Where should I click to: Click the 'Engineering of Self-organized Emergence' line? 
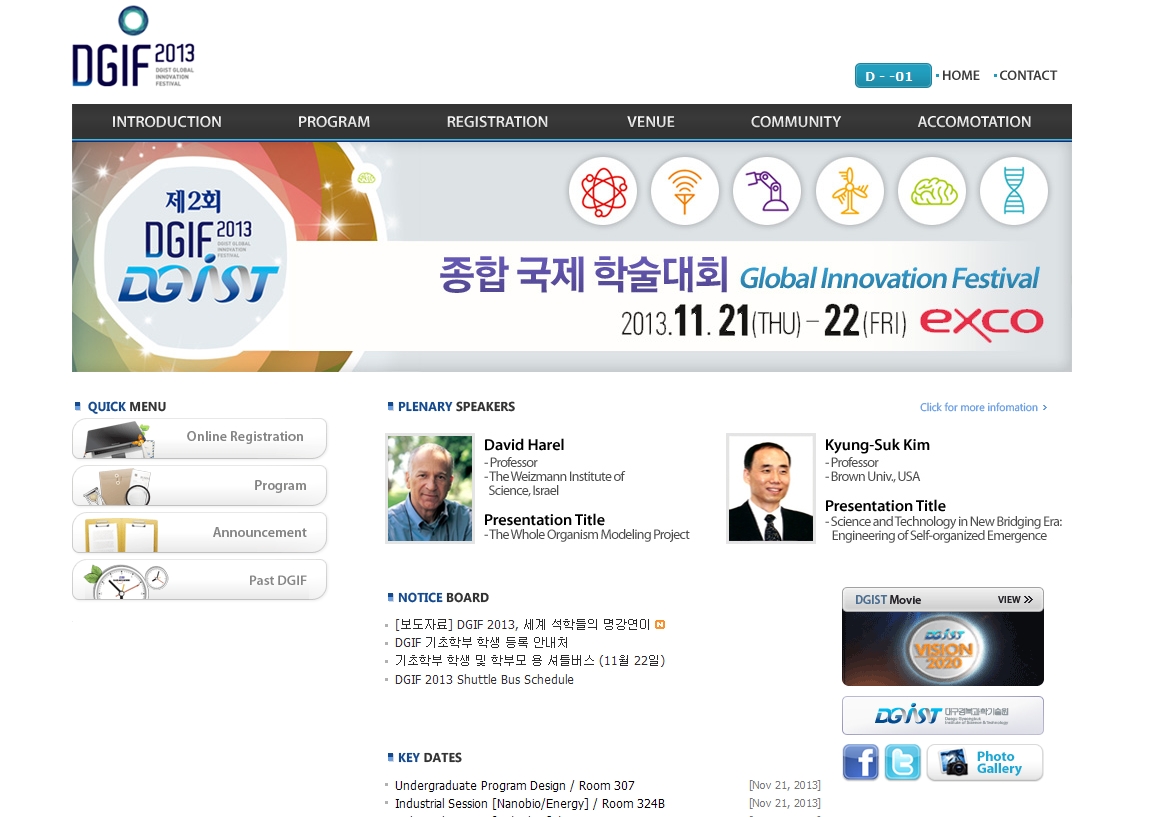coord(939,536)
